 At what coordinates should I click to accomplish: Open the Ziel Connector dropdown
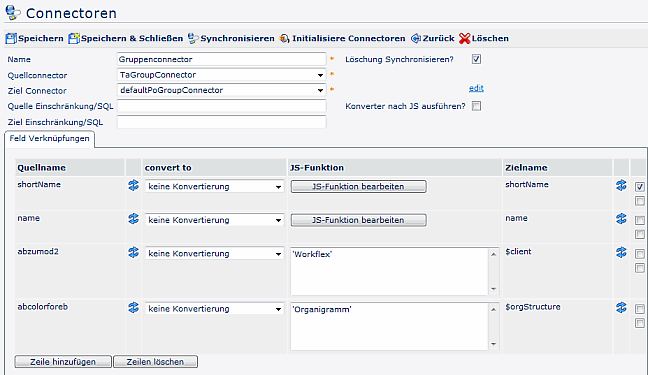(222, 90)
